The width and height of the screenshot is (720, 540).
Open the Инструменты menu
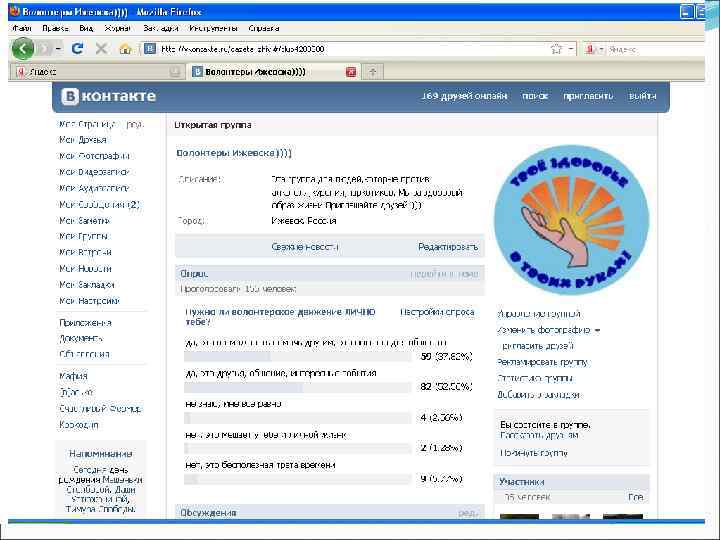tap(213, 28)
